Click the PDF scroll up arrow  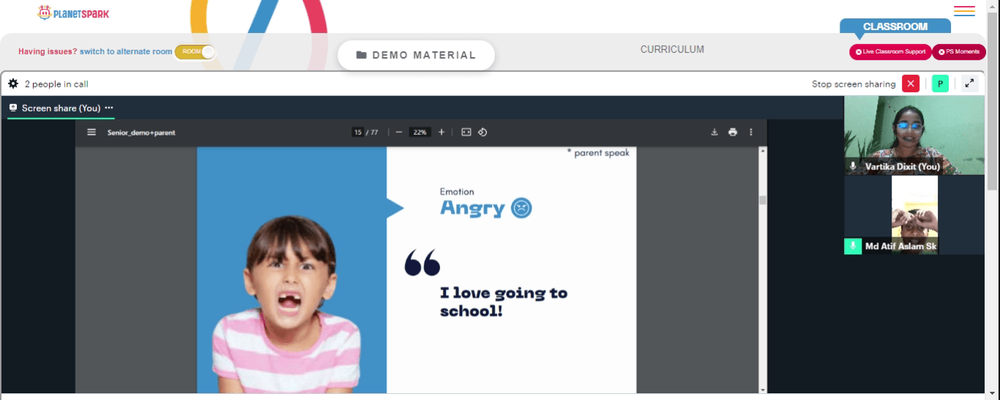point(763,151)
